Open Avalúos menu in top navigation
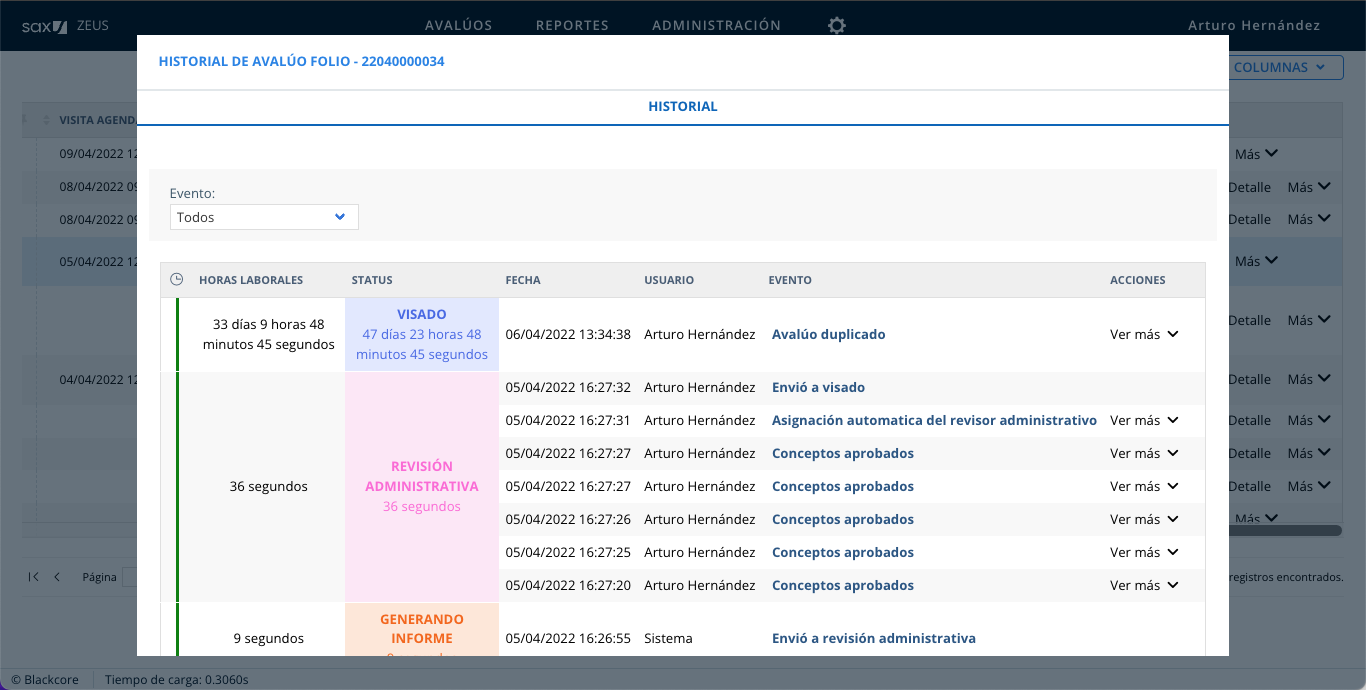 [x=459, y=25]
